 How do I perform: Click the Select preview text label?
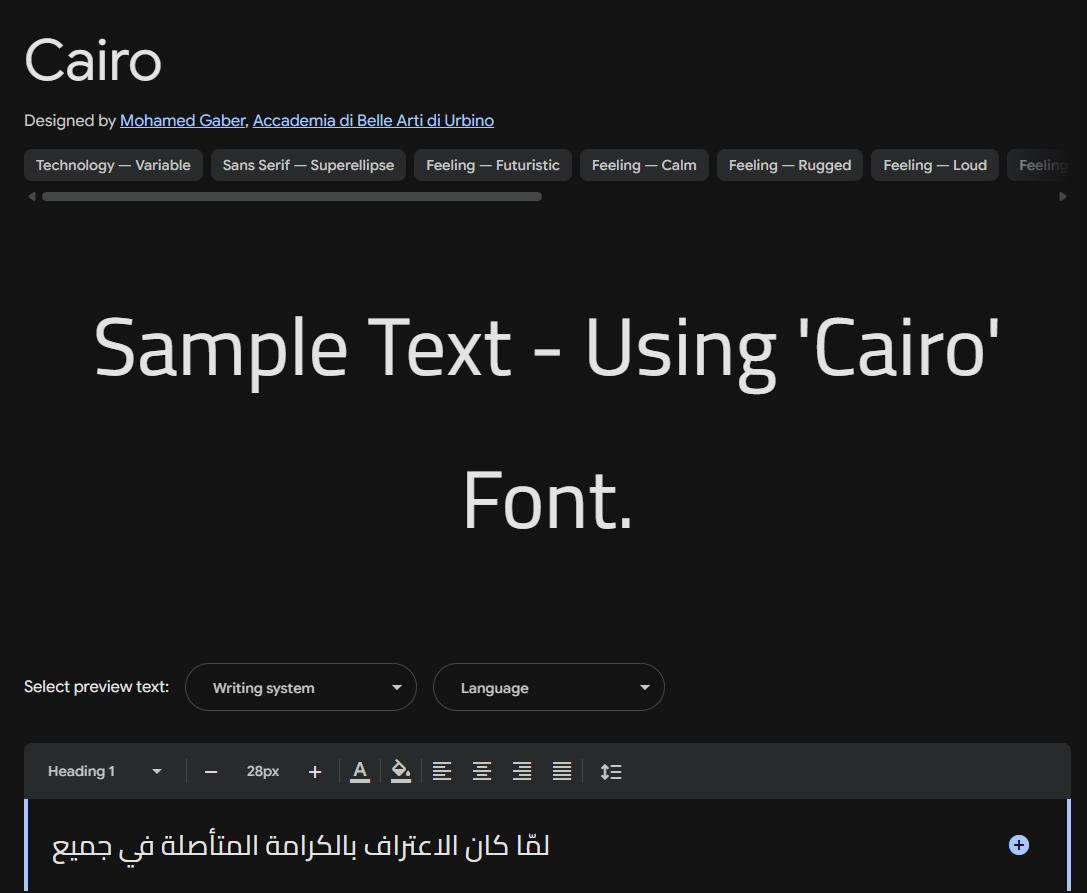pos(96,686)
